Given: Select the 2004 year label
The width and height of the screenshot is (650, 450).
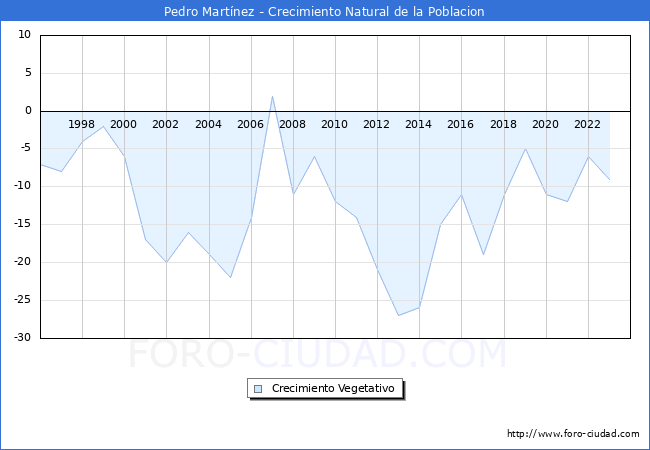Looking at the screenshot, I should click(209, 124).
